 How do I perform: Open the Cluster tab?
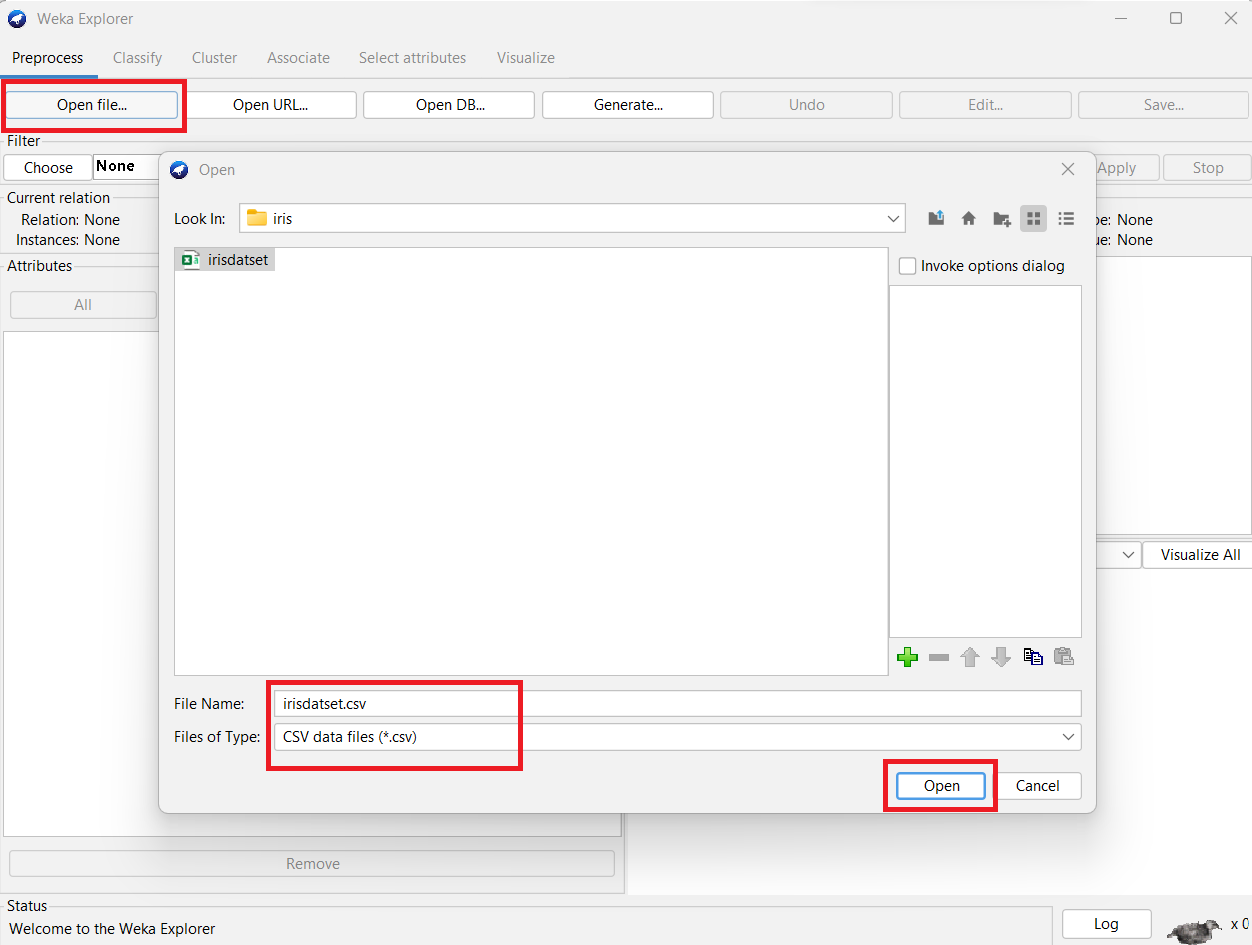(x=215, y=58)
